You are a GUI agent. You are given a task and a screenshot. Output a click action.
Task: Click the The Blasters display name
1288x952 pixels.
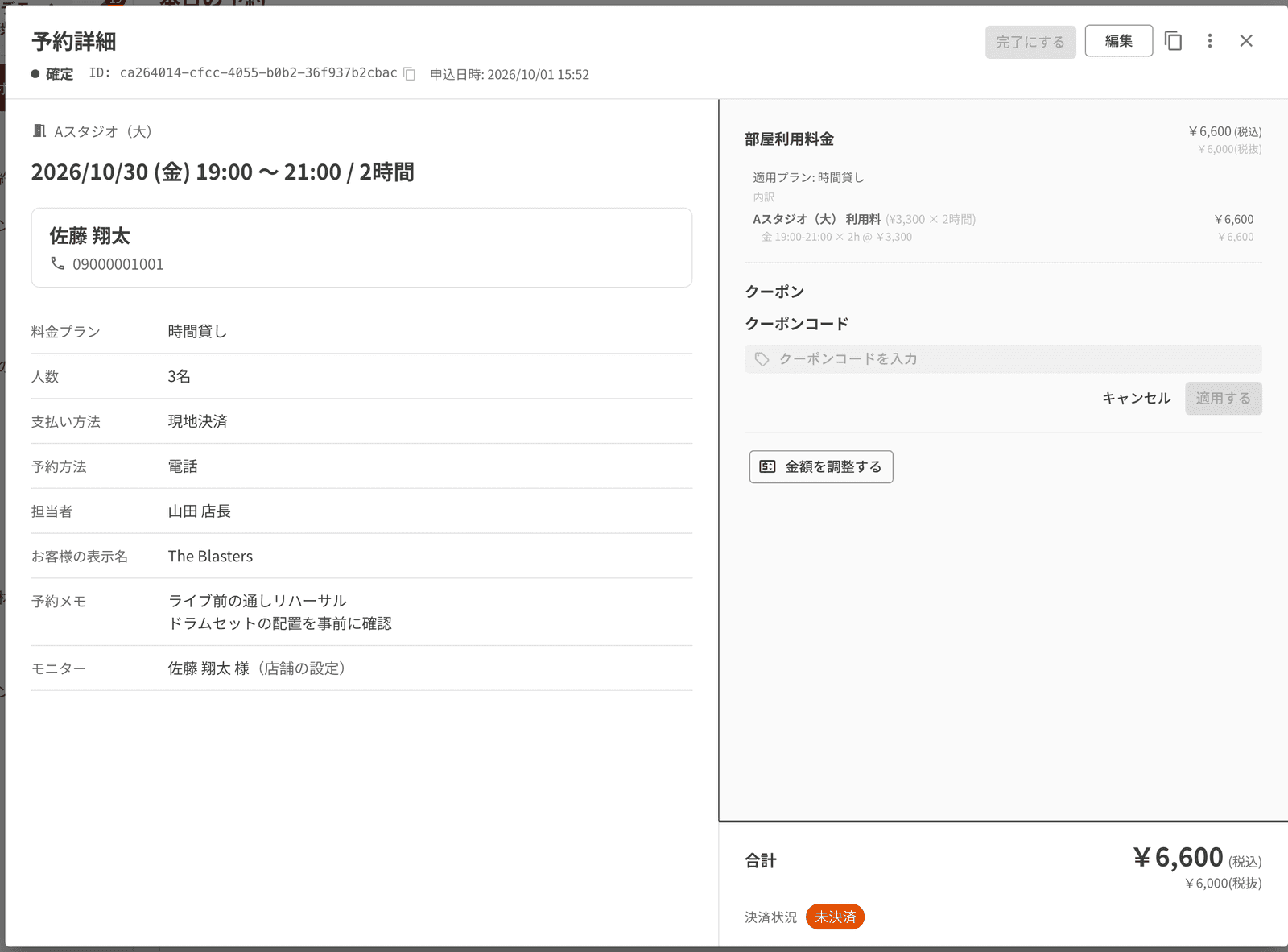point(210,557)
